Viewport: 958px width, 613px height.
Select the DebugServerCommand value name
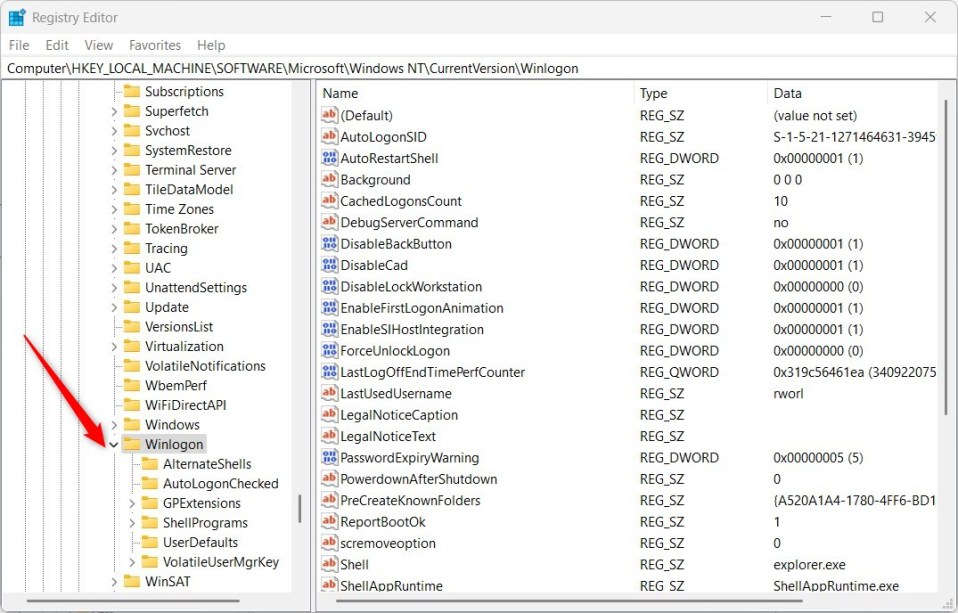tap(409, 222)
